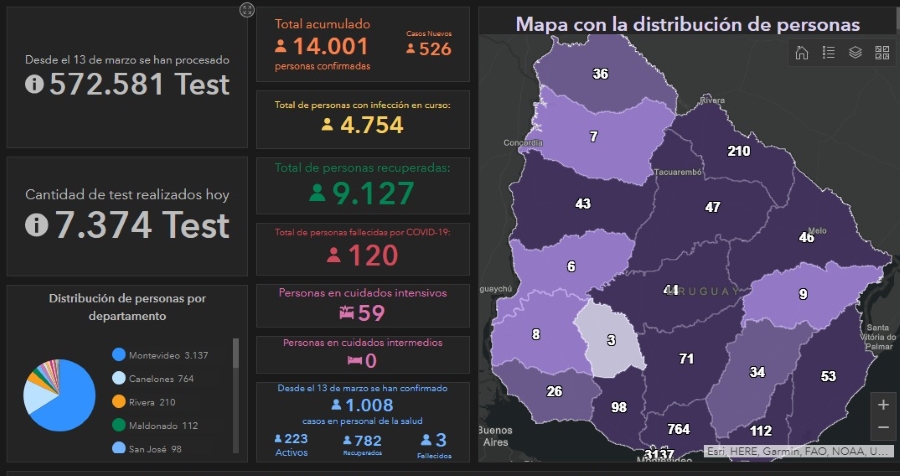Click the large blue Montevideo pie slice
The width and height of the screenshot is (900, 476).
70,410
